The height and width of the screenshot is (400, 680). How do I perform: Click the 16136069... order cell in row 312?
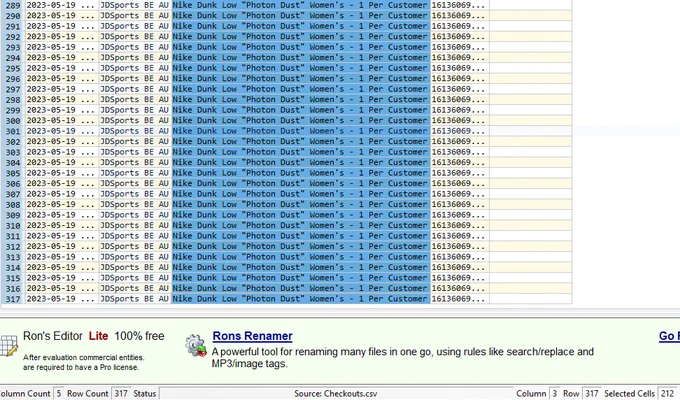(460, 246)
